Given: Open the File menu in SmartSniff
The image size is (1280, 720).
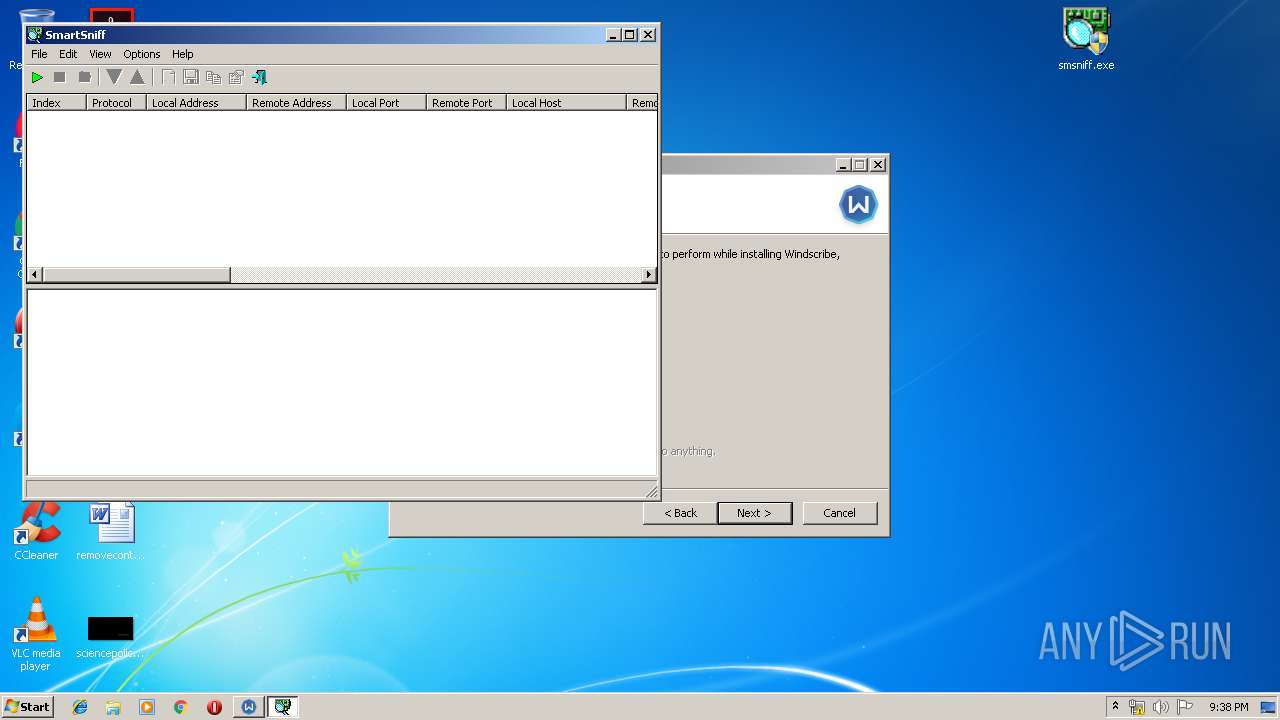Looking at the screenshot, I should pyautogui.click(x=39, y=54).
